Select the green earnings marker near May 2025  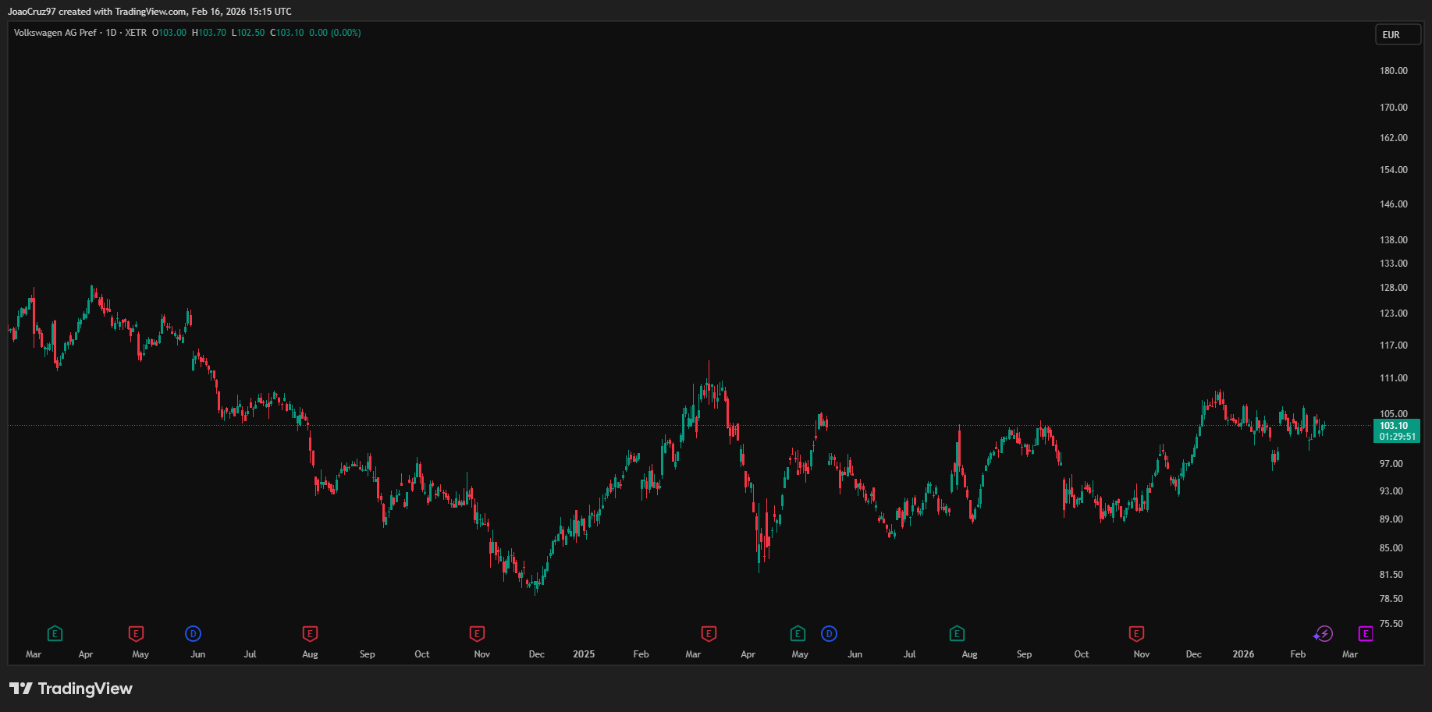798,633
